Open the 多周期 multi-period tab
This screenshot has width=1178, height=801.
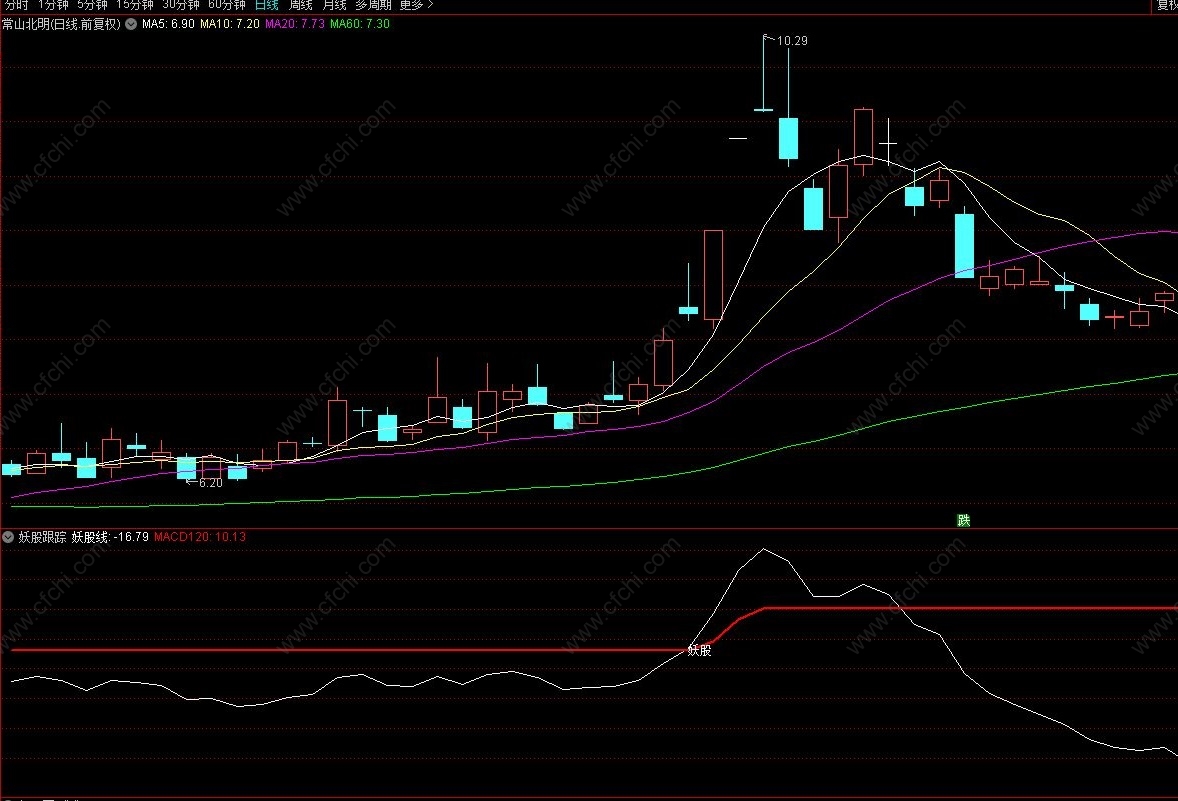[x=373, y=5]
